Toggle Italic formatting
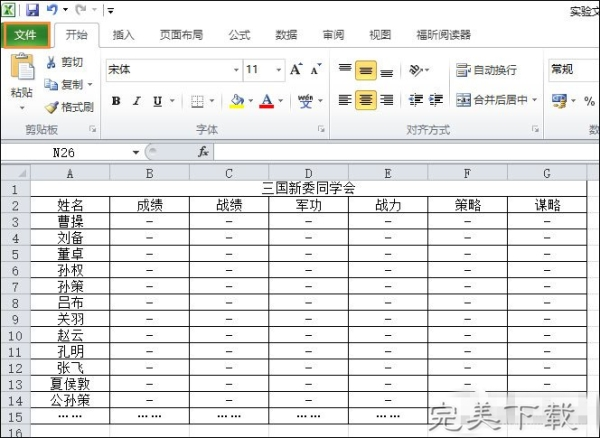This screenshot has width=600, height=438. [x=137, y=101]
